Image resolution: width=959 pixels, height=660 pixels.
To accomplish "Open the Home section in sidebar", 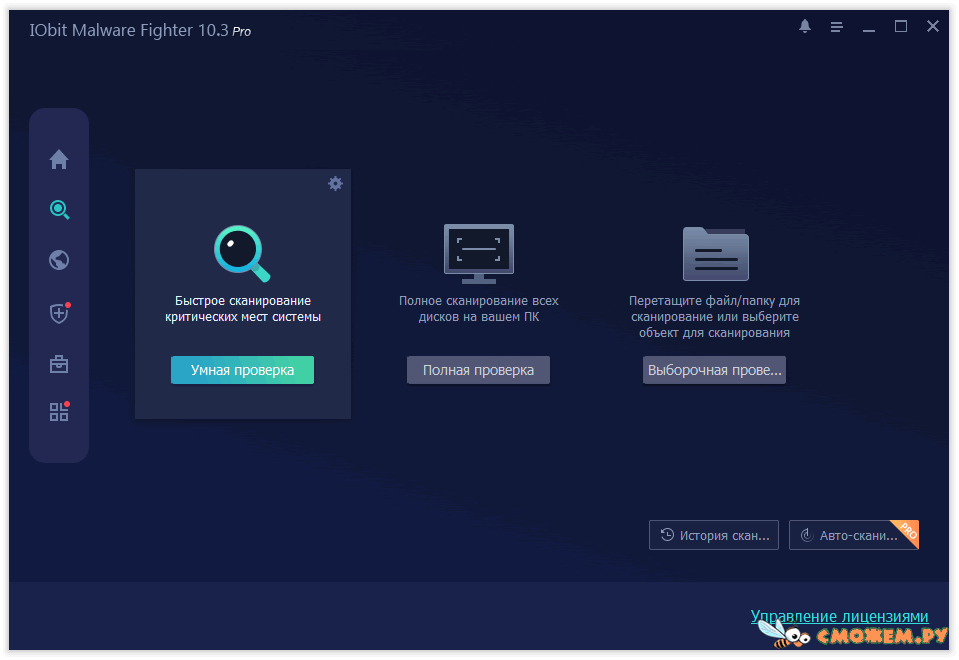I will [59, 159].
